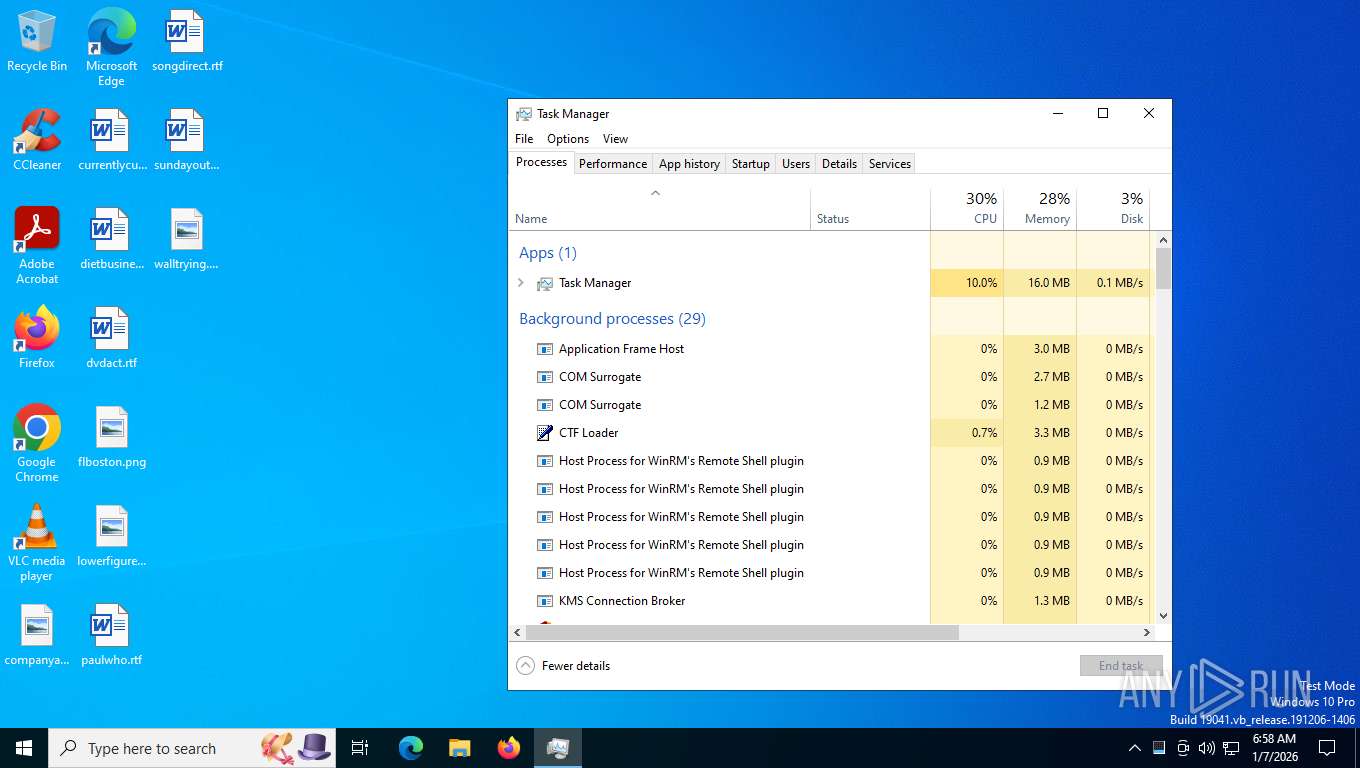Open File Explorer from the taskbar
The image size is (1360, 768).
point(460,748)
